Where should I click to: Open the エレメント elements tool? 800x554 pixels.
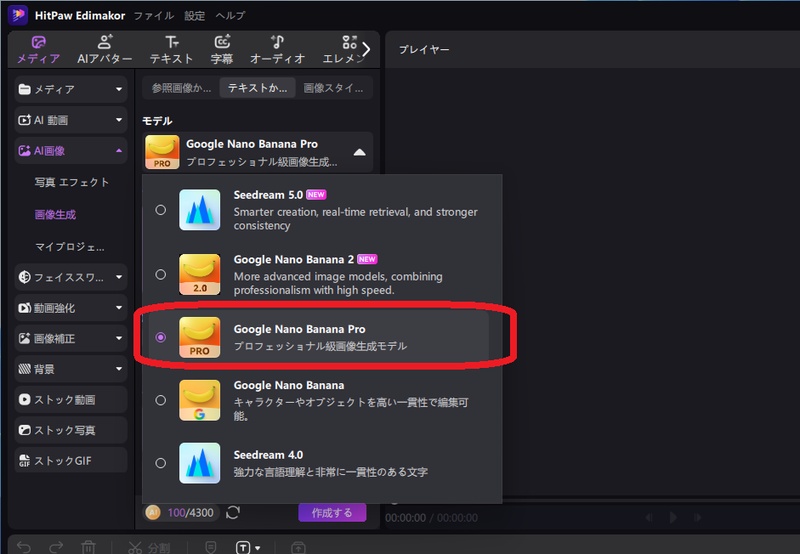coord(342,50)
